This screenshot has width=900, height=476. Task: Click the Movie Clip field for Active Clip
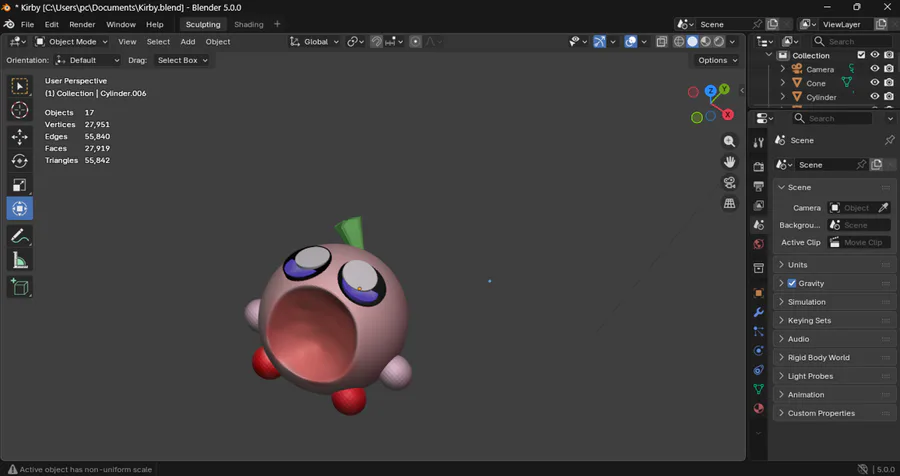click(859, 242)
